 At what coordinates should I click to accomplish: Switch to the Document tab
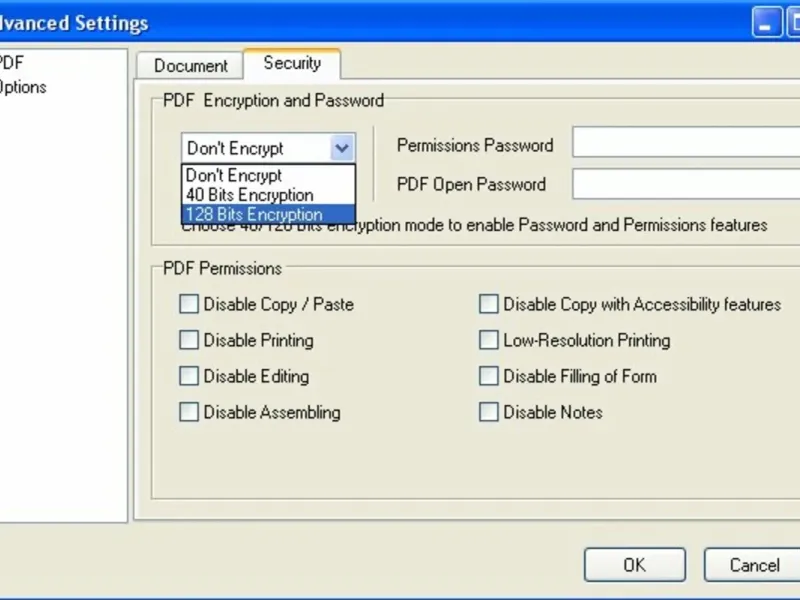pos(191,66)
